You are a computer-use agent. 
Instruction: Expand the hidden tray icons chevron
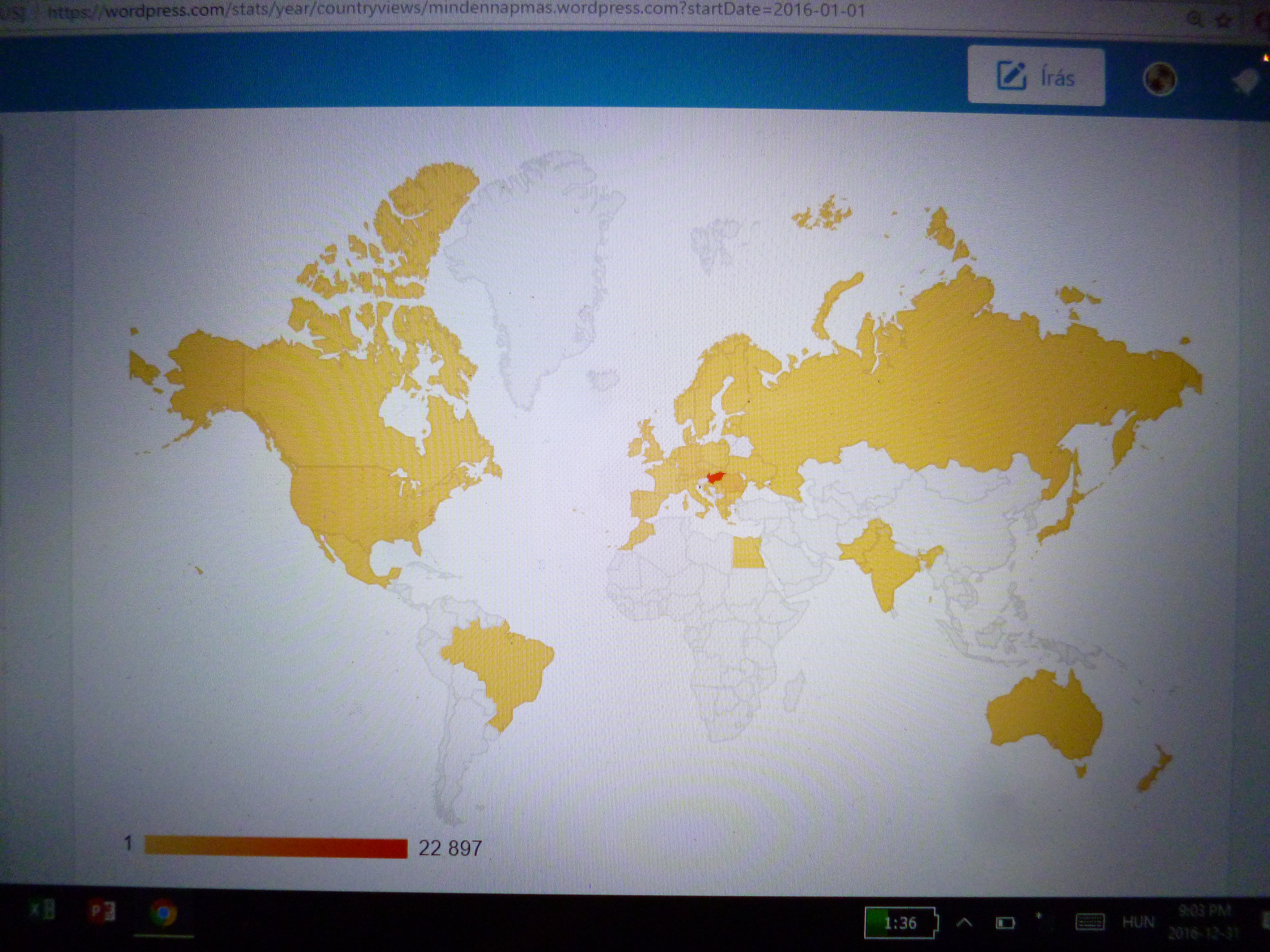965,923
